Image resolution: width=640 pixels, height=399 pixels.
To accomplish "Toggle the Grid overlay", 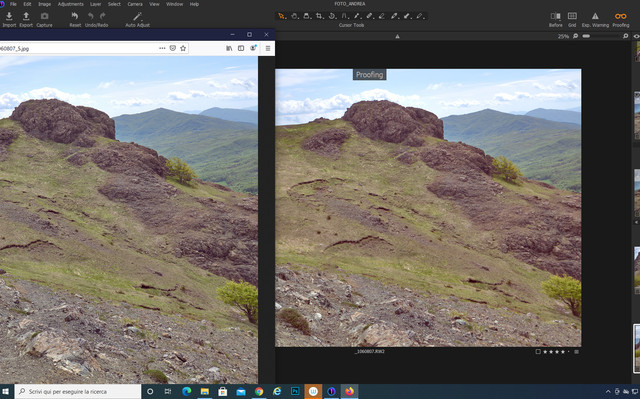I will pos(572,16).
